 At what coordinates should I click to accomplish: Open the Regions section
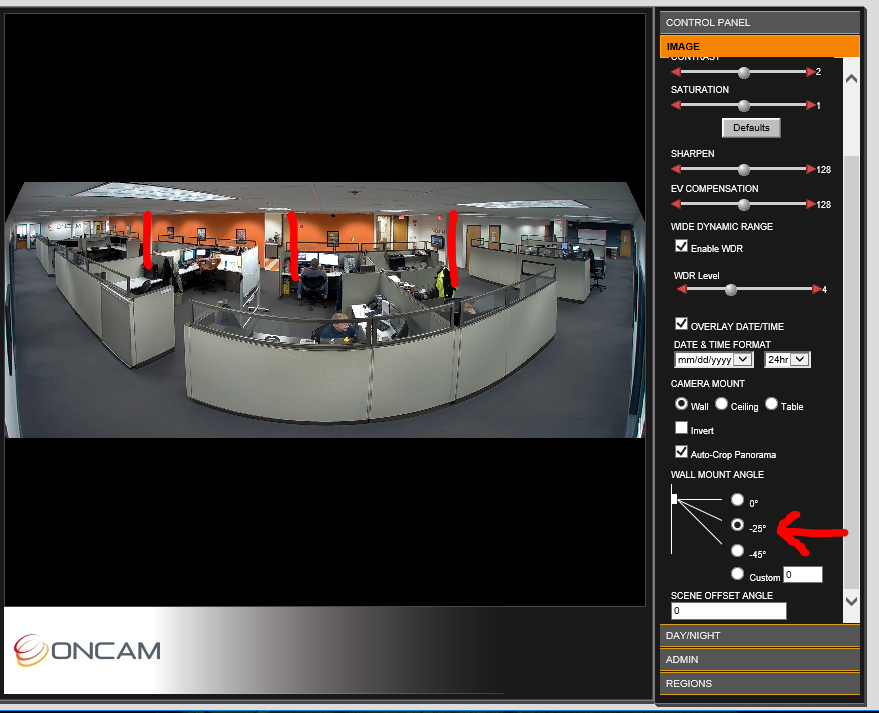click(760, 684)
